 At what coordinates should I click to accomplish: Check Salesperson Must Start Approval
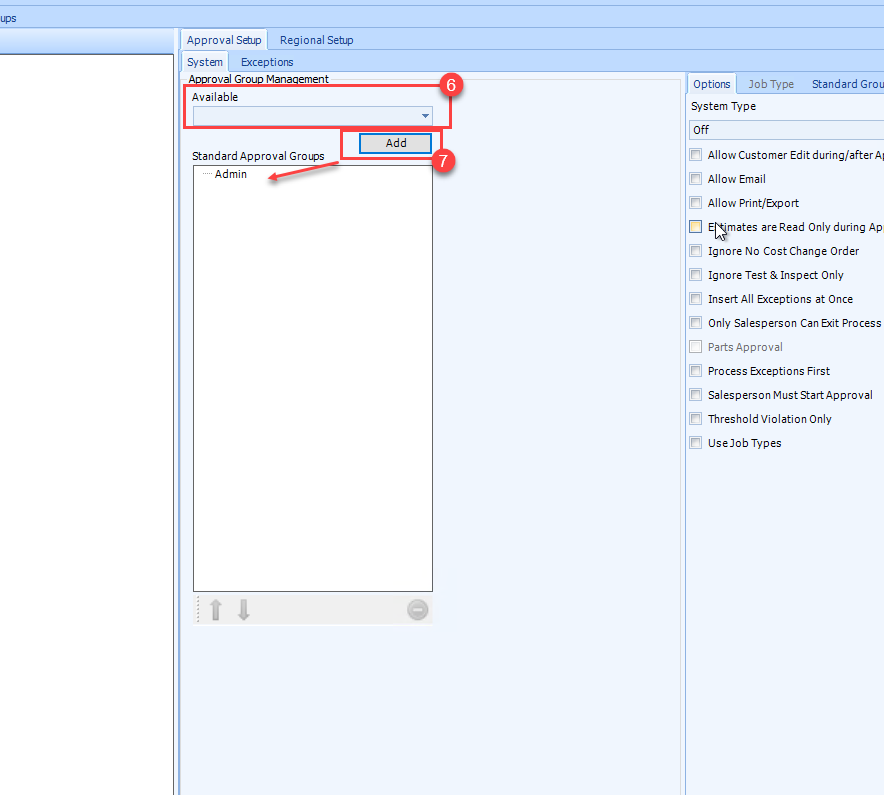696,395
